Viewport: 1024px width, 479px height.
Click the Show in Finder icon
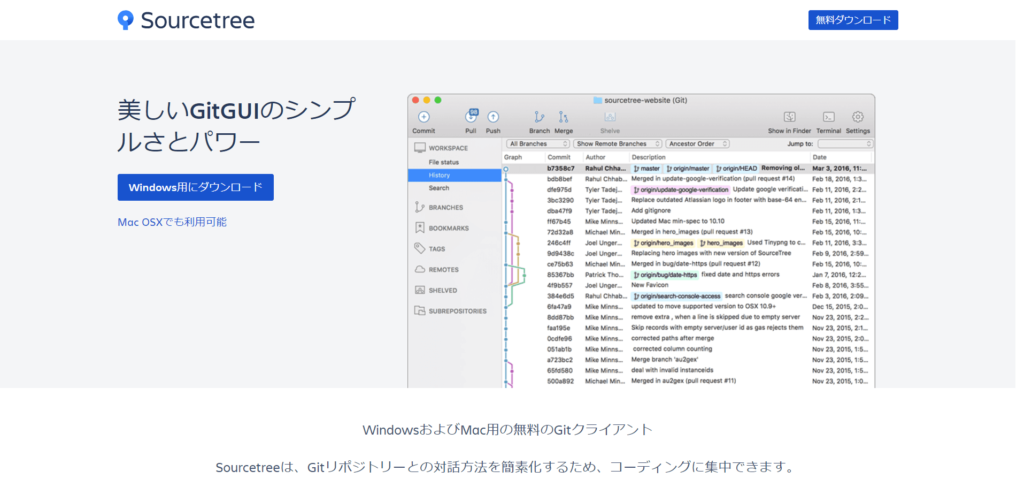(790, 117)
